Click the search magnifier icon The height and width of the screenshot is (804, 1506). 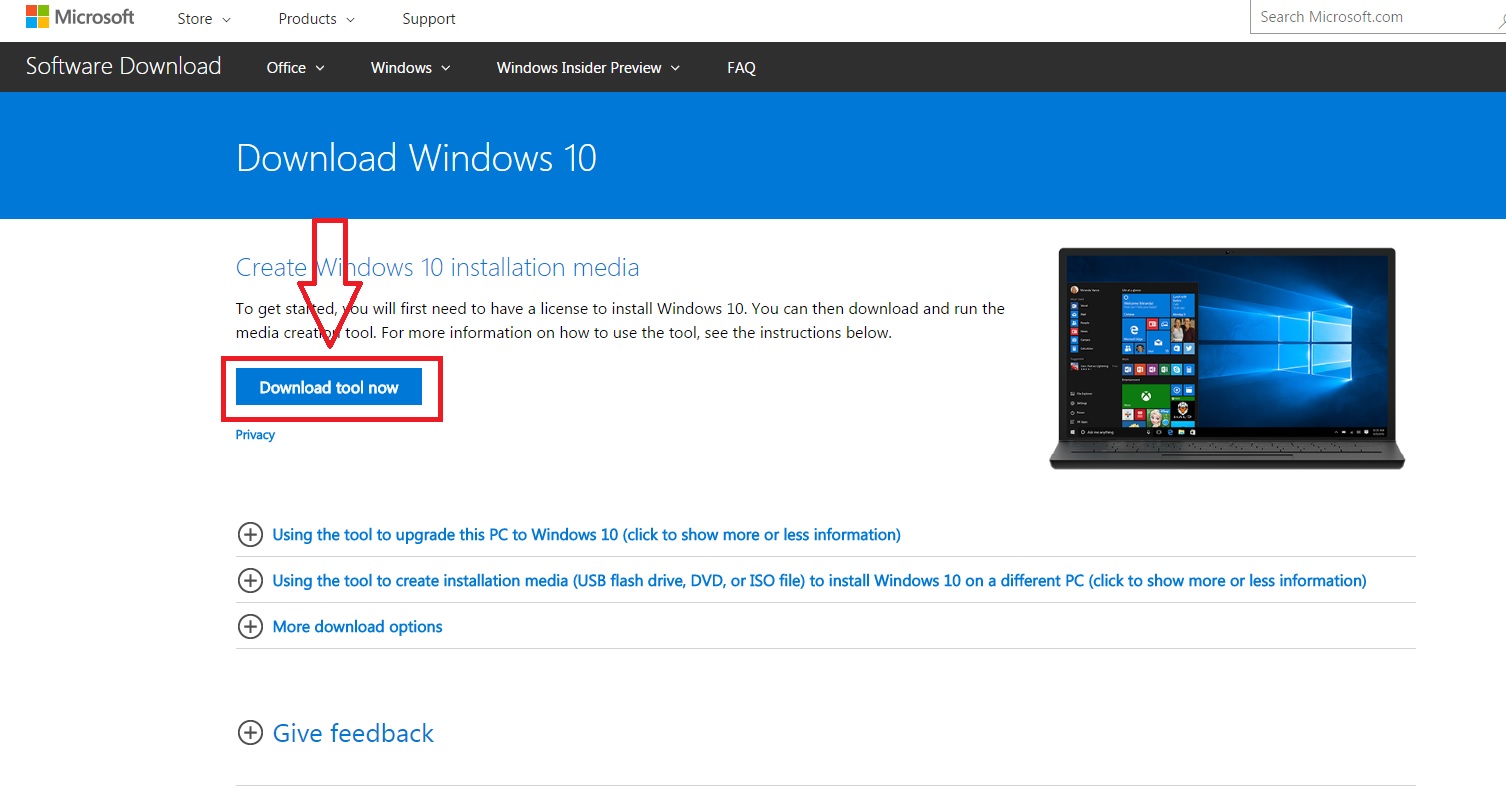(x=1500, y=16)
